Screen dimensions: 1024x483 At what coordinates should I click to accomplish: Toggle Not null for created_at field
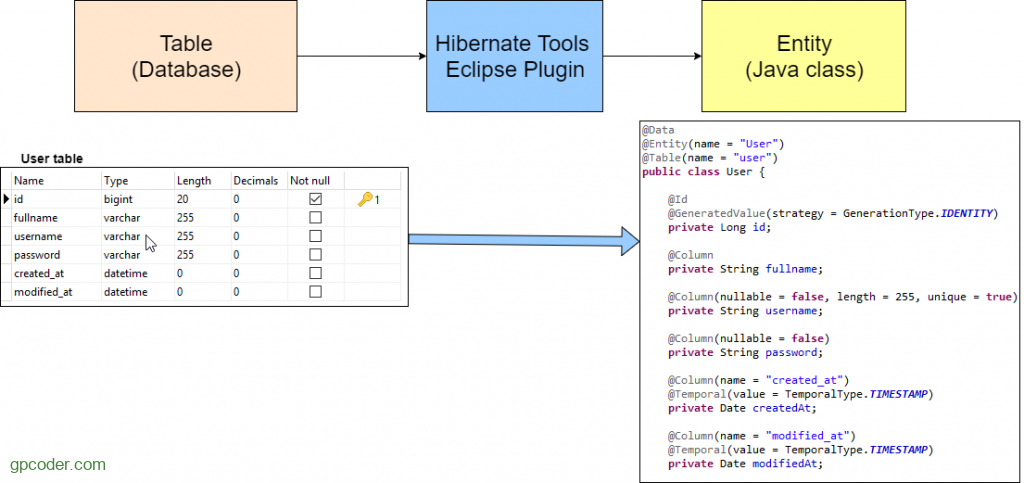tap(315, 273)
